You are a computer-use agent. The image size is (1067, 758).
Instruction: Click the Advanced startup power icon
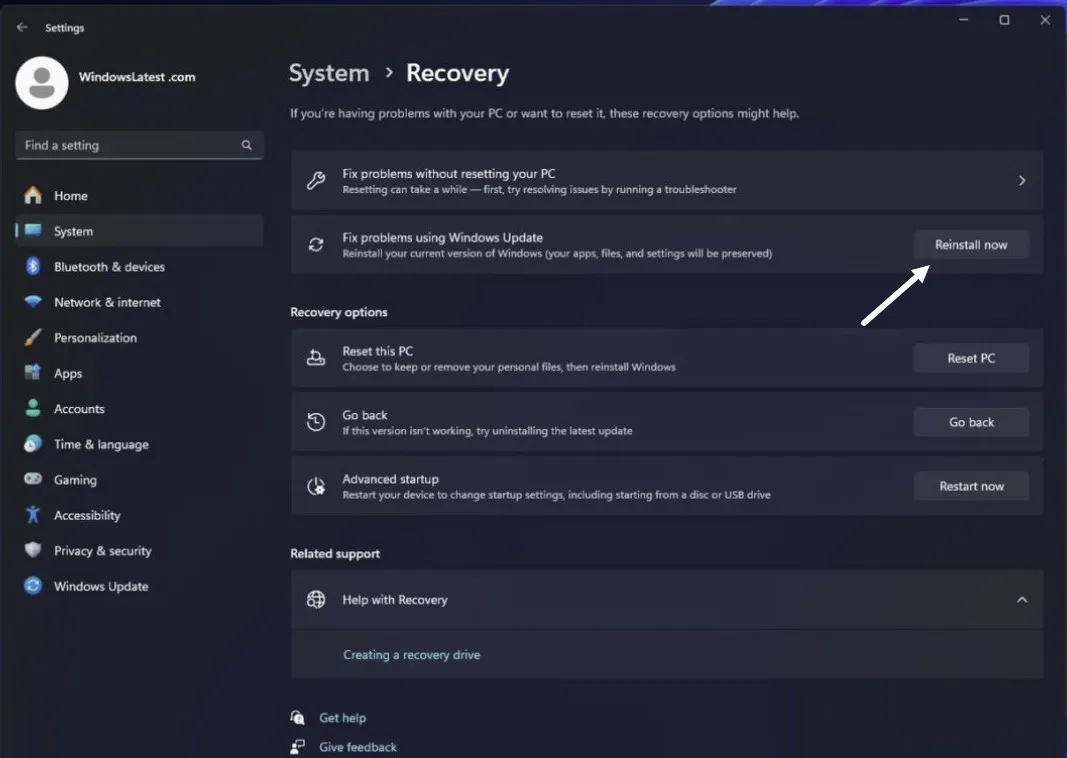tap(316, 486)
